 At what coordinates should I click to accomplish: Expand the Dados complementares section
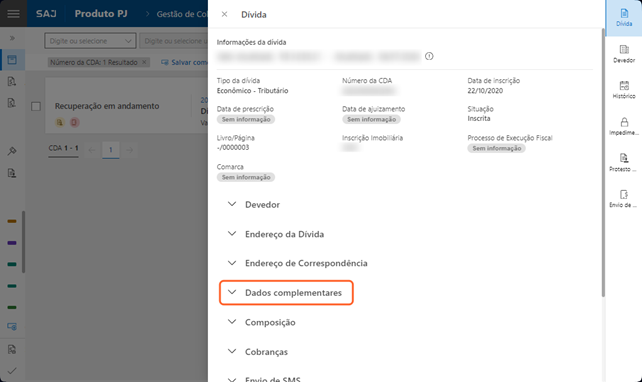coord(286,293)
